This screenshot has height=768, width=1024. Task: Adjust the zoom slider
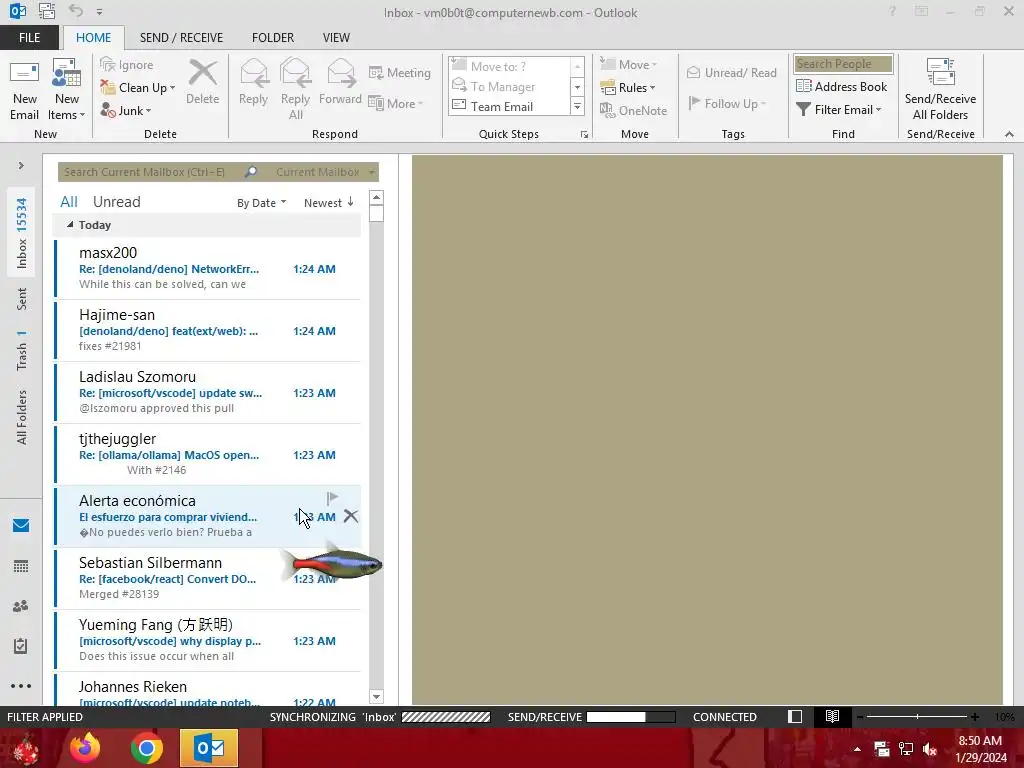917,717
